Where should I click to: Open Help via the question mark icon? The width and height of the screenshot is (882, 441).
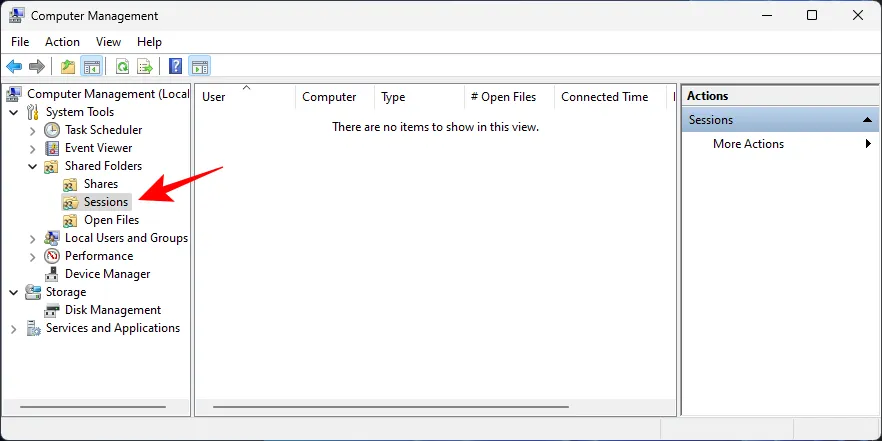point(175,67)
